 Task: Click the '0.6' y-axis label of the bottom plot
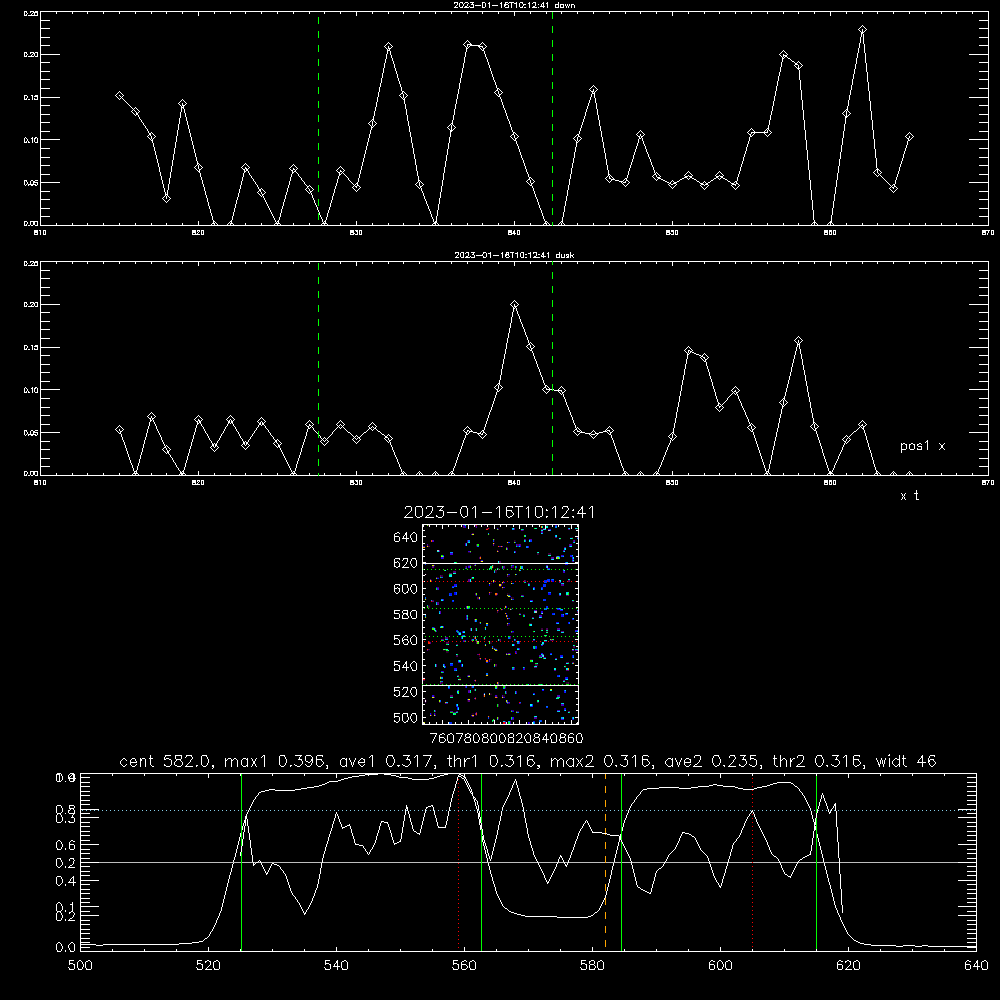[66, 845]
